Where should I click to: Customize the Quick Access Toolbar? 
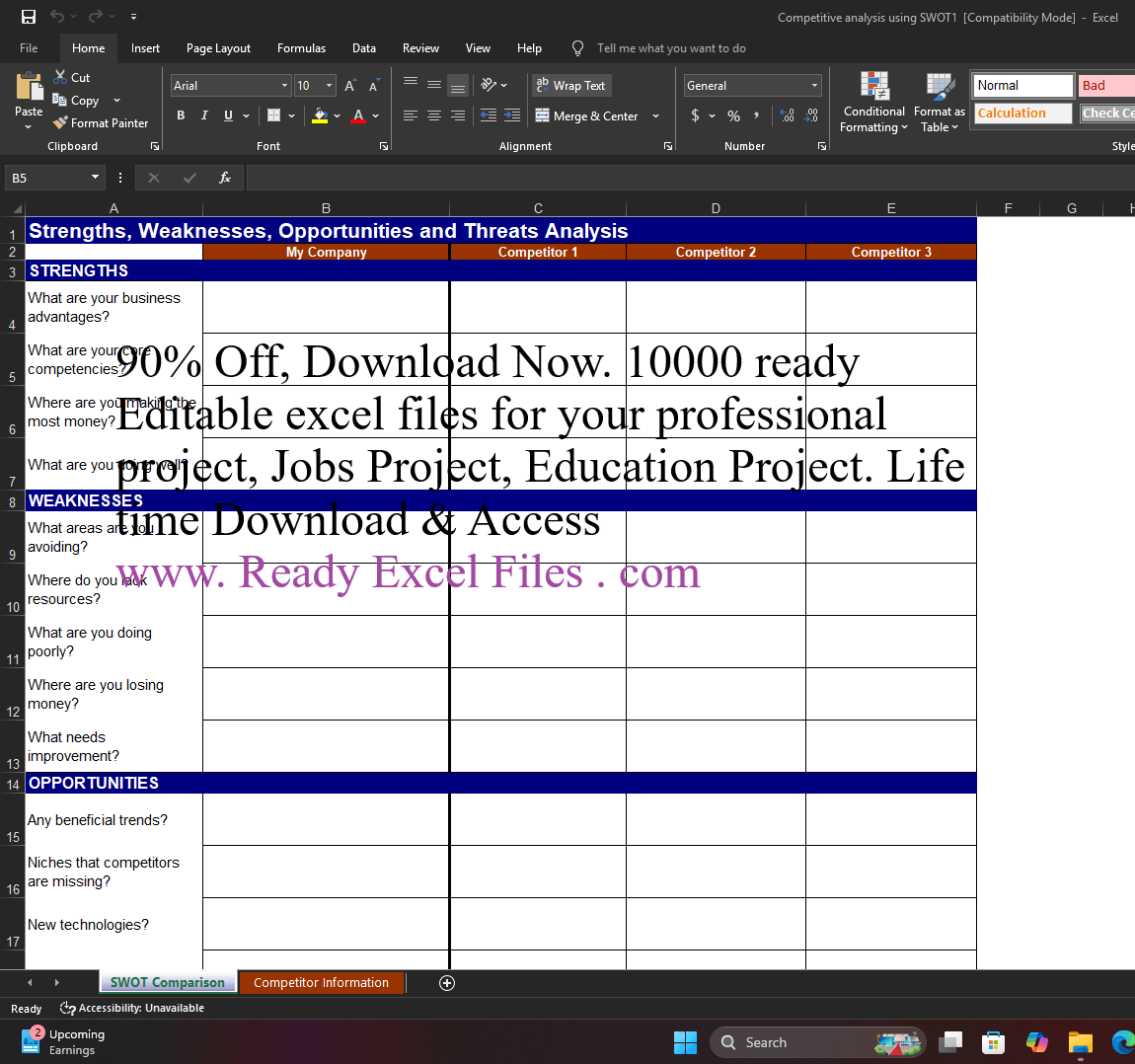pos(134,17)
